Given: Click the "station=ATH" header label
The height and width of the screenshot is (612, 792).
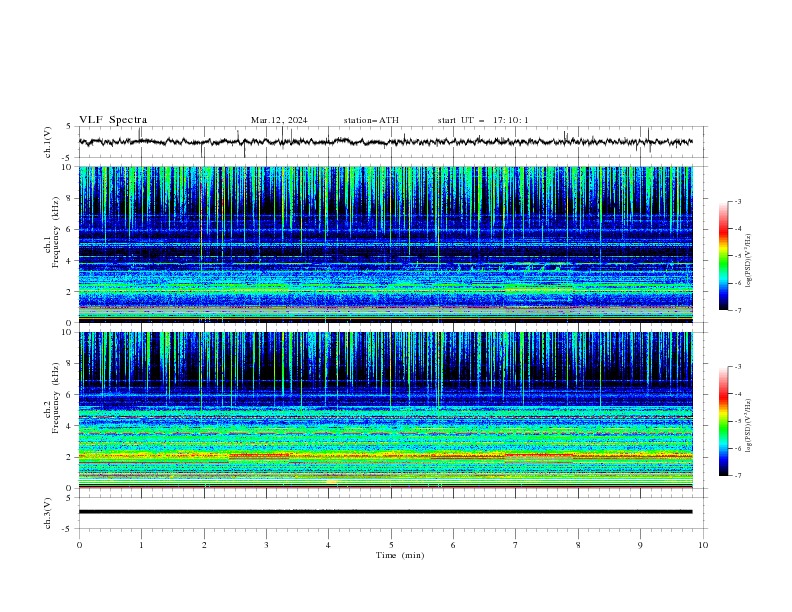Looking at the screenshot, I should click(371, 120).
